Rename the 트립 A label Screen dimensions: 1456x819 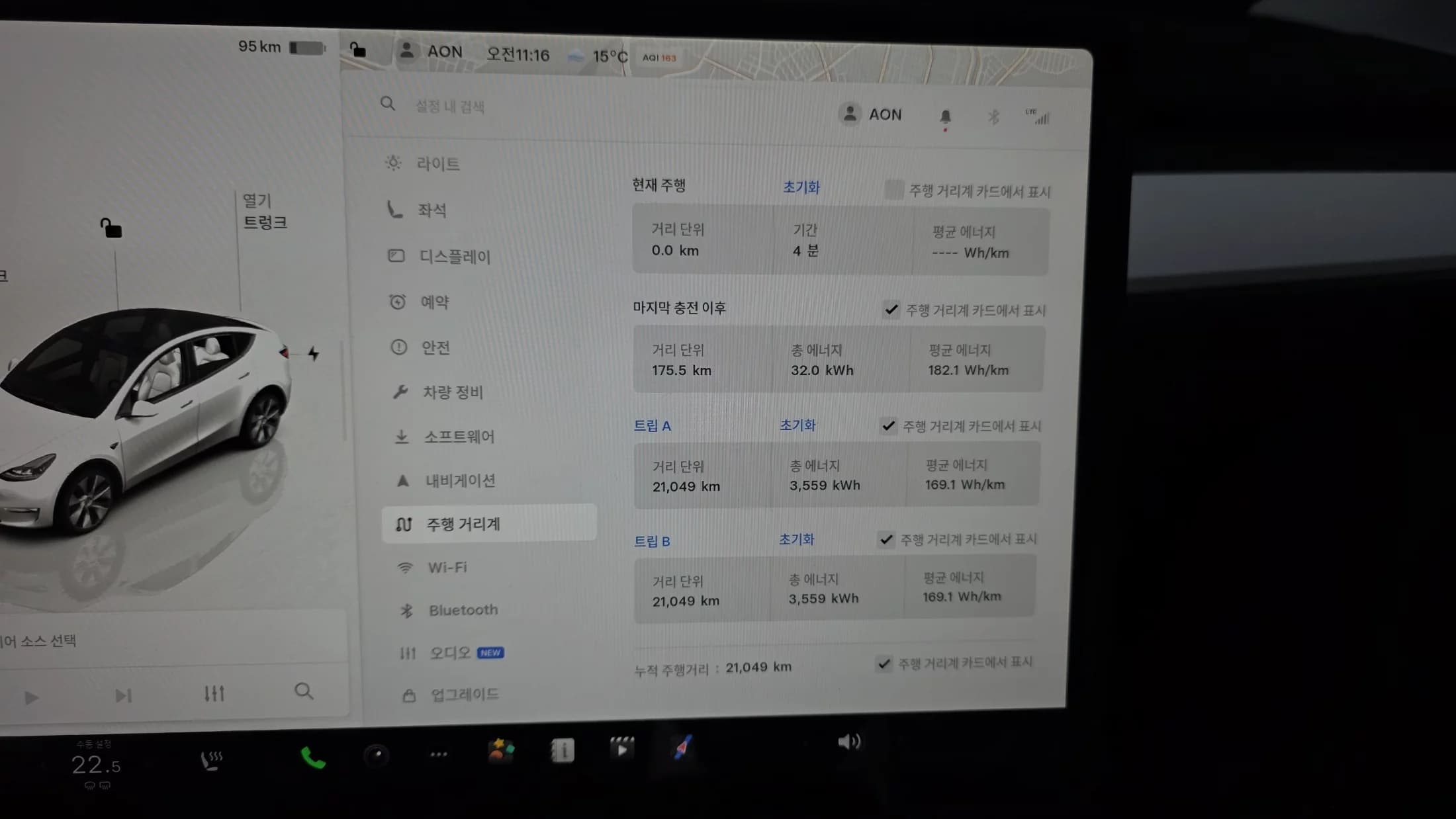(653, 426)
